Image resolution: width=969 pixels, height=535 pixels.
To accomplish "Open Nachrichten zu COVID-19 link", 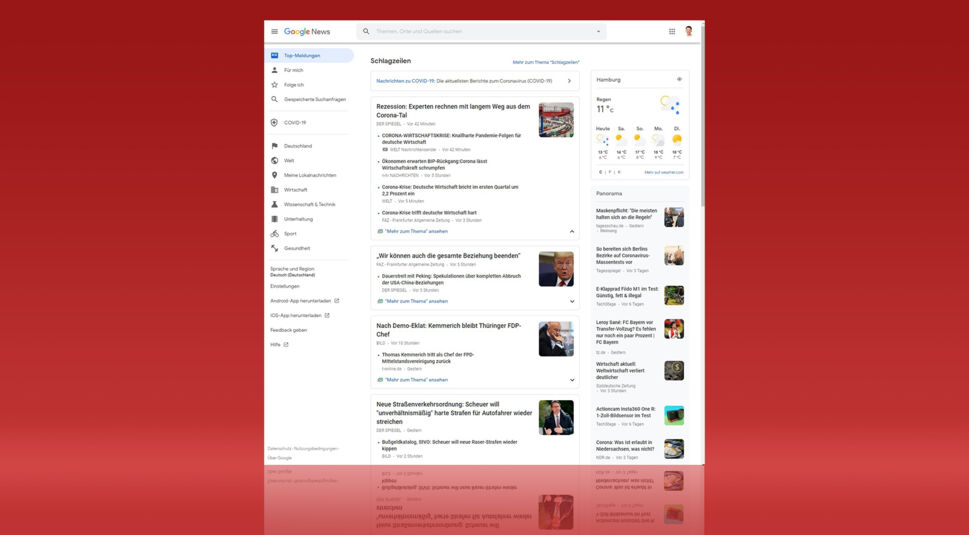I will point(404,81).
